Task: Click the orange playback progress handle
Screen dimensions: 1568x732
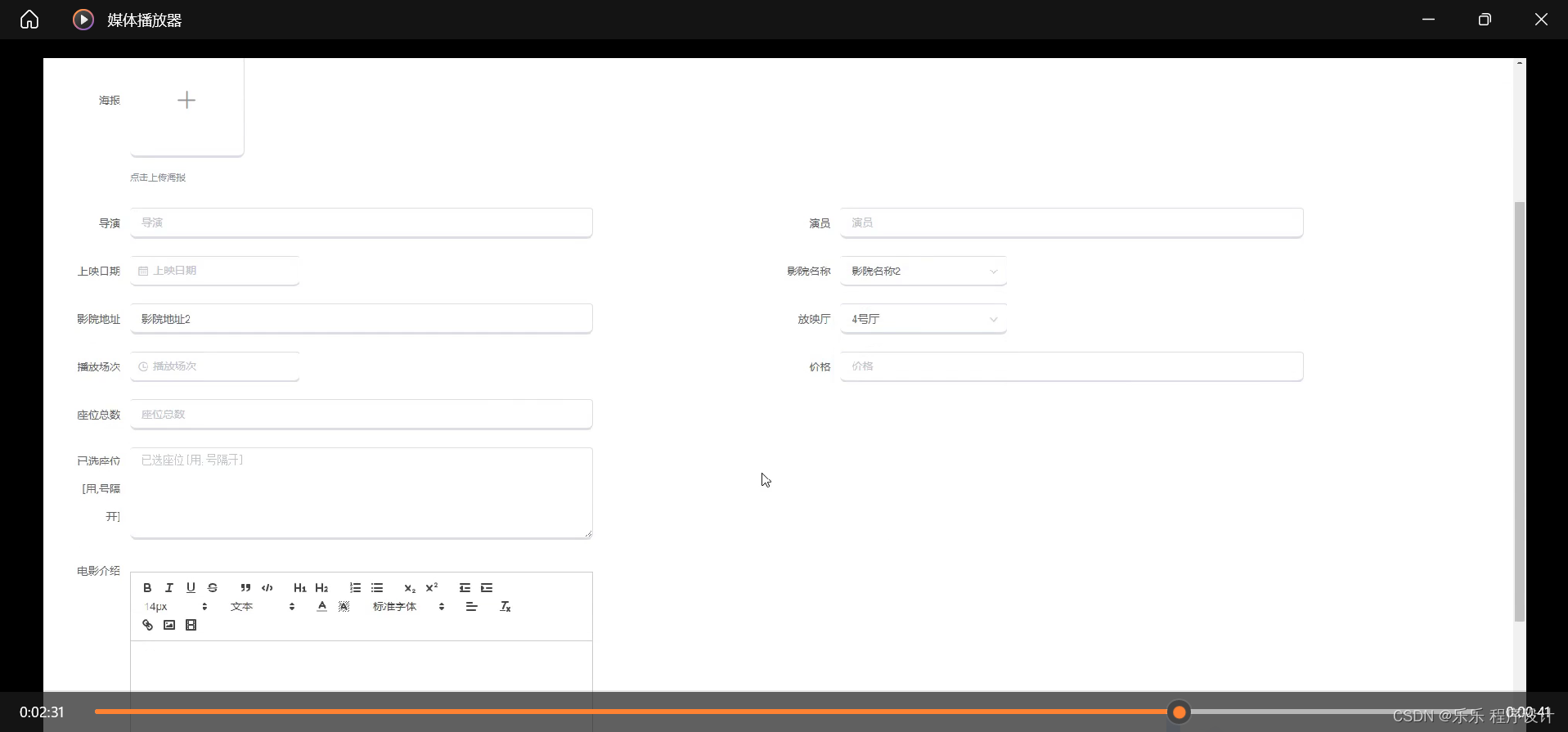Action: pos(1179,712)
